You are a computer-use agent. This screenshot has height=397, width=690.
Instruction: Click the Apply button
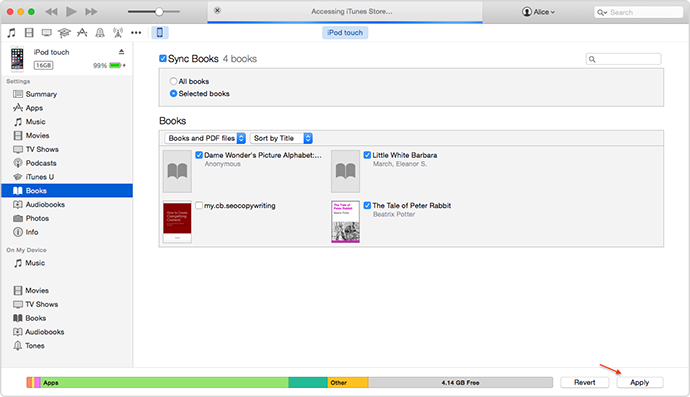click(x=639, y=382)
